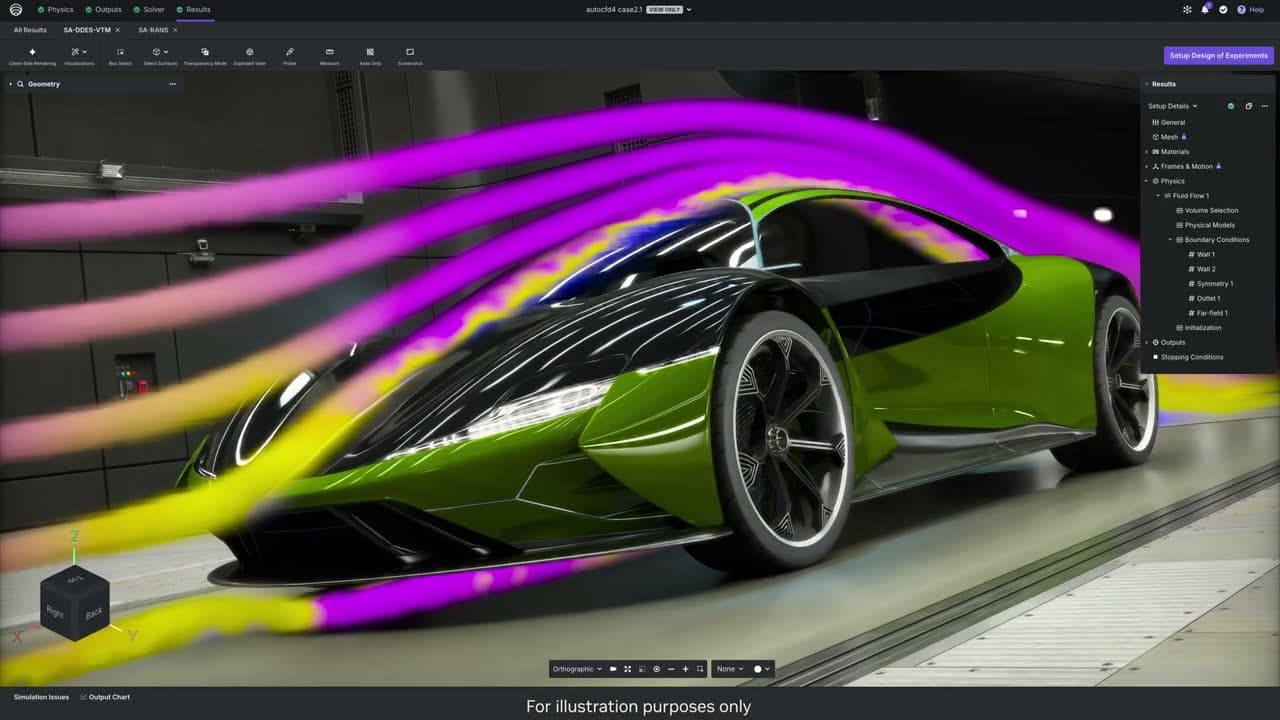Click the zoom in plus icon

pyautogui.click(x=685, y=669)
